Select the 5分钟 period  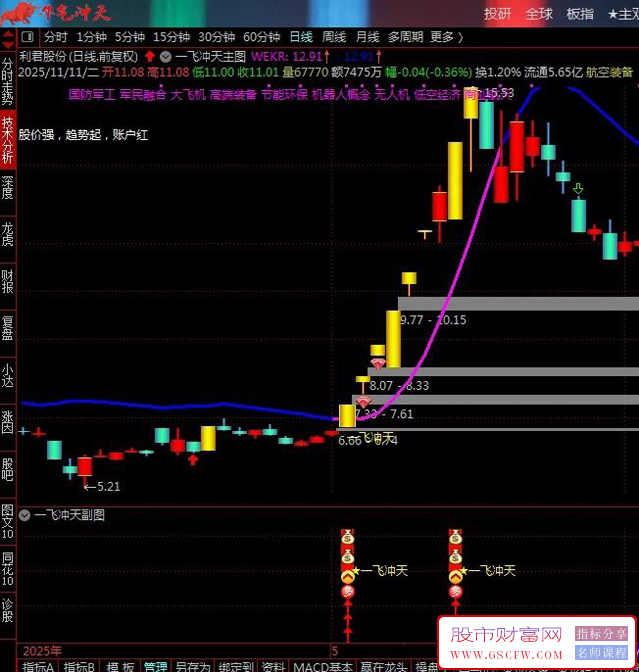pyautogui.click(x=129, y=37)
